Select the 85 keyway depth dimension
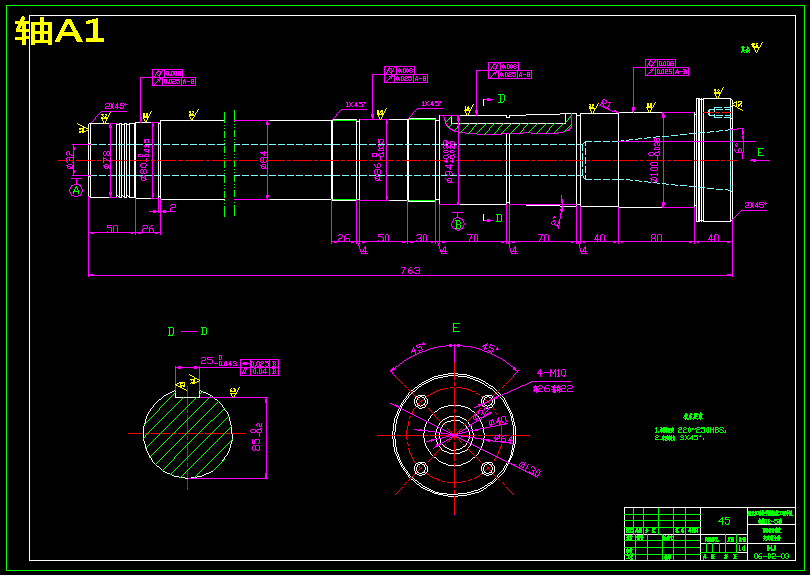810x575 pixels. pyautogui.click(x=257, y=438)
